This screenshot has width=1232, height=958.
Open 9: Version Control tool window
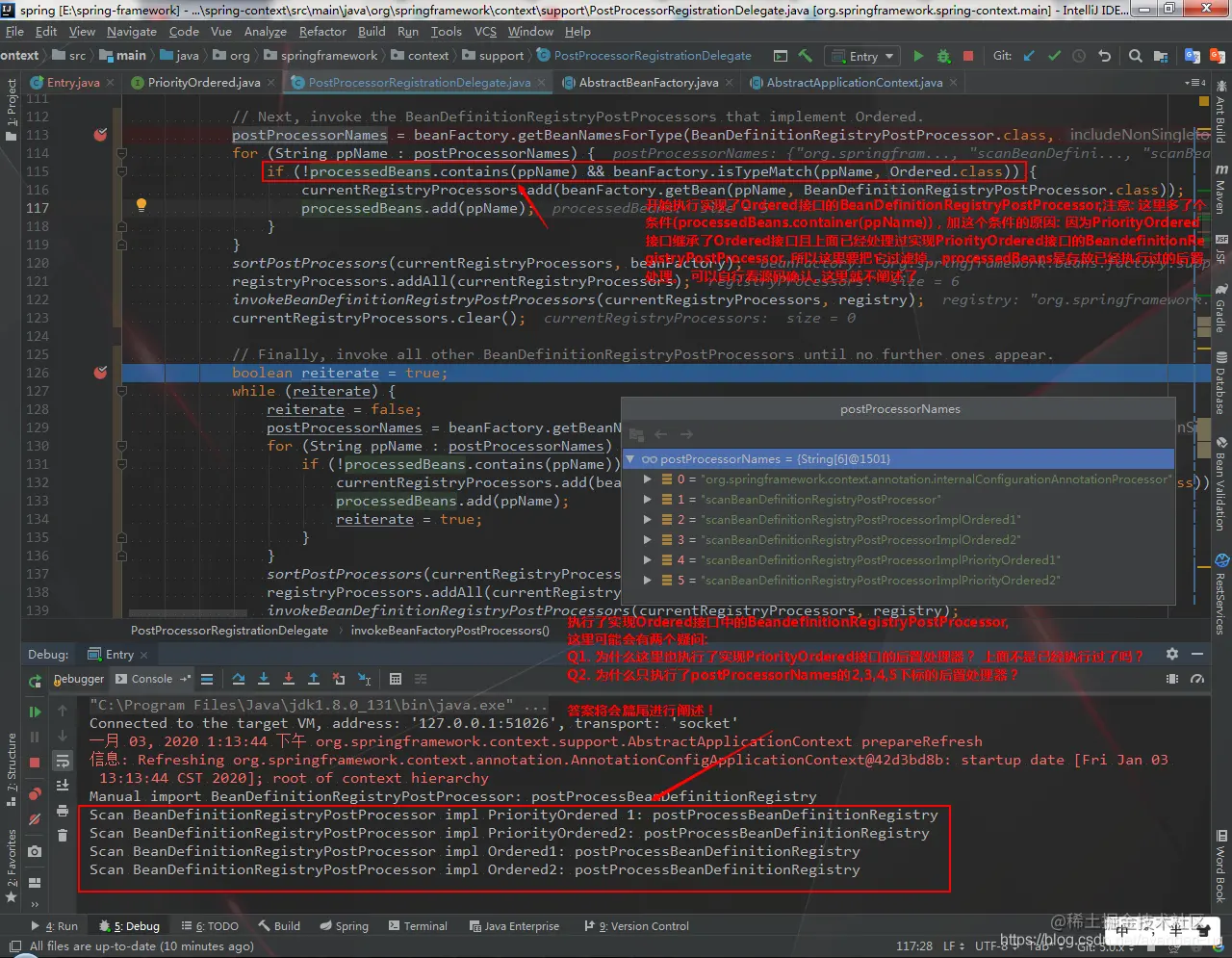coord(636,926)
